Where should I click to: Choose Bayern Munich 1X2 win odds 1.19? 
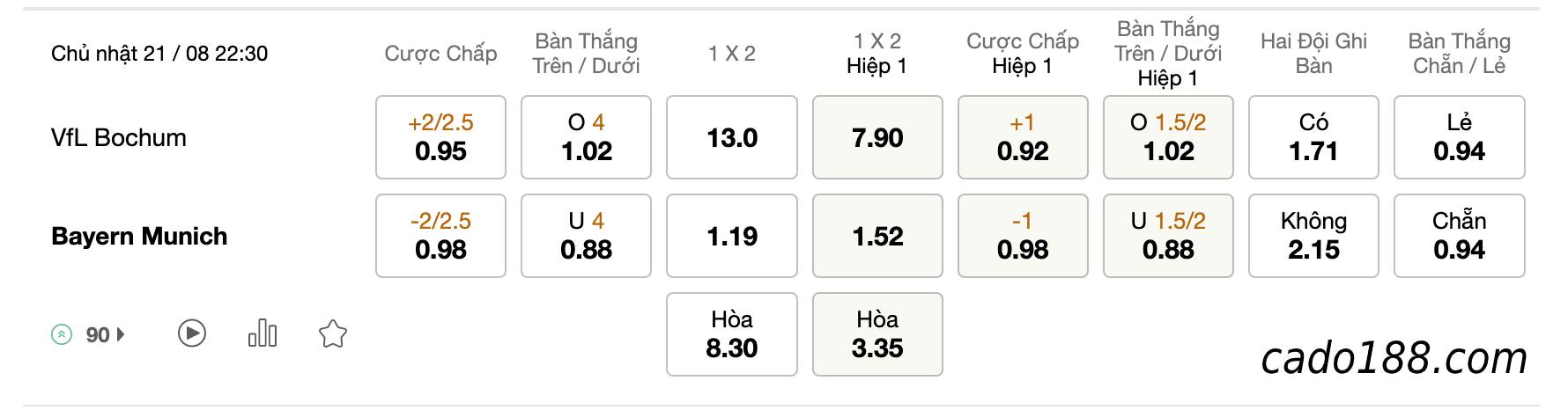(x=732, y=236)
